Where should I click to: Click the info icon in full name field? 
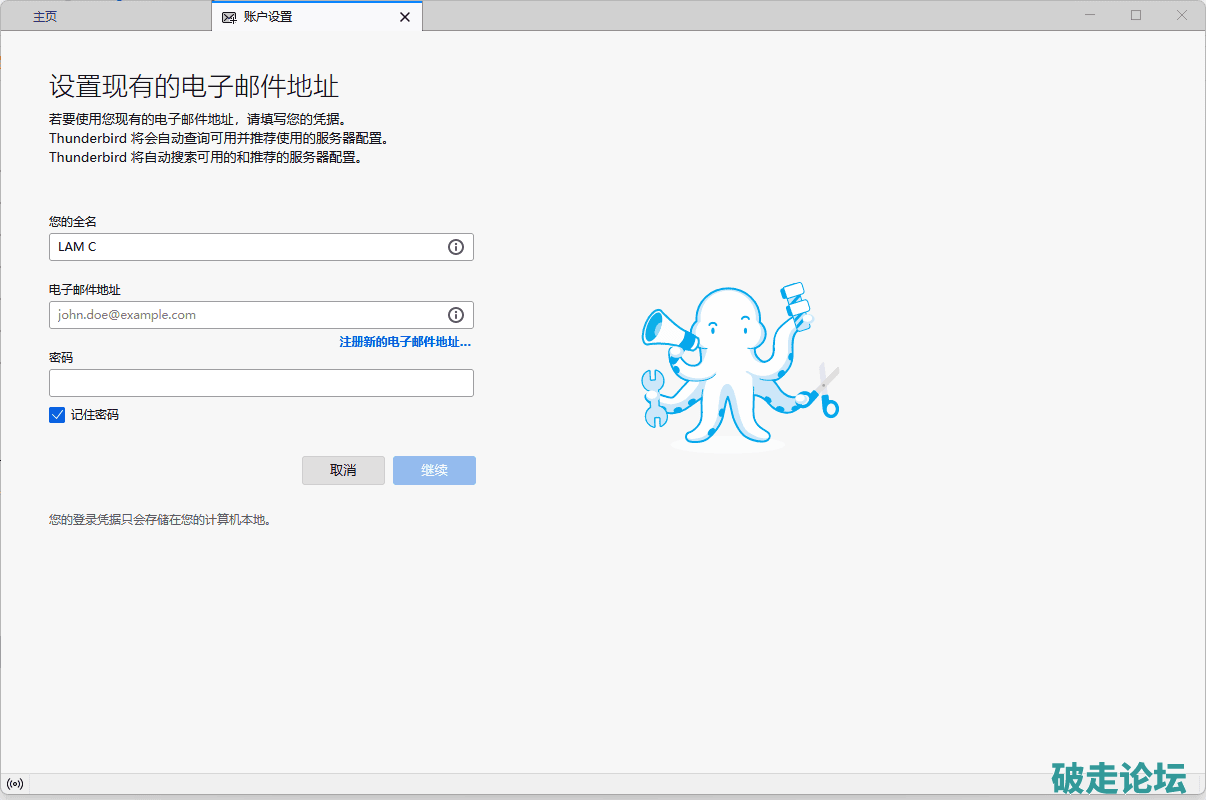pyautogui.click(x=456, y=247)
